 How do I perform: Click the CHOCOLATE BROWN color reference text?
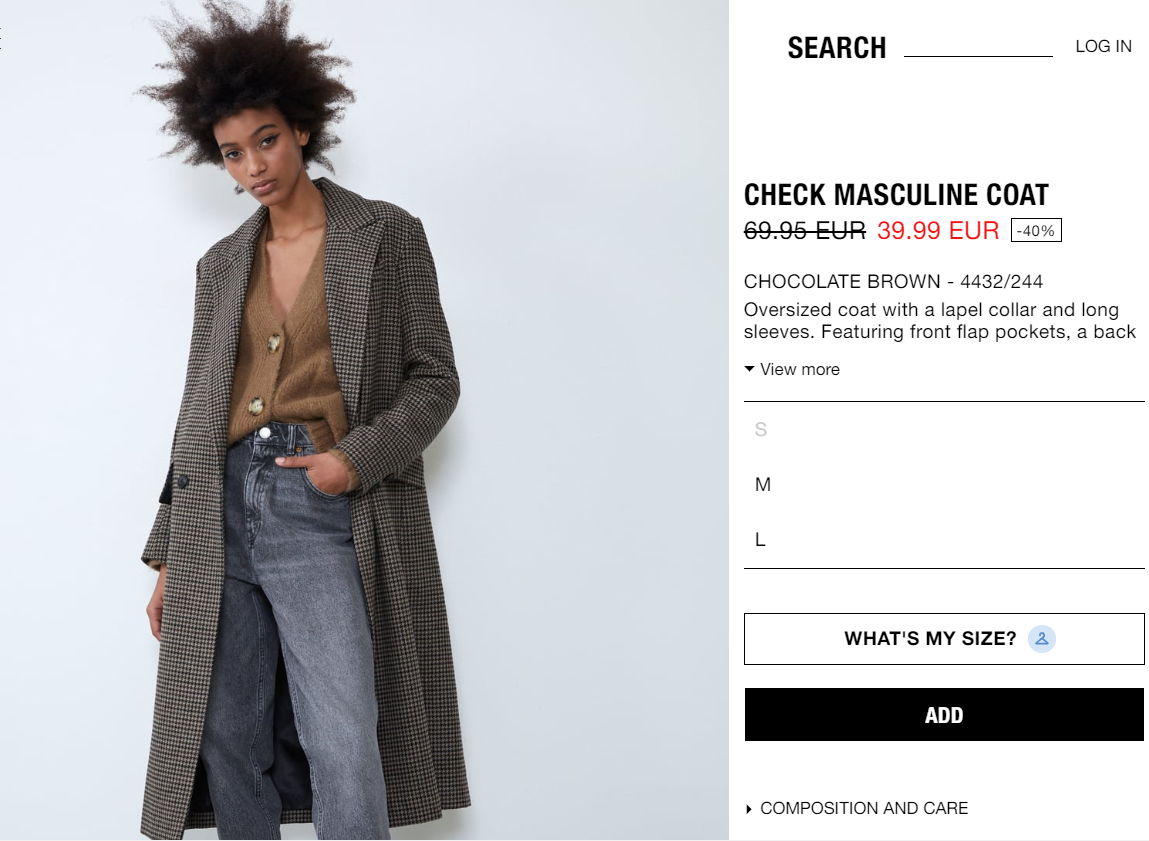click(x=893, y=282)
